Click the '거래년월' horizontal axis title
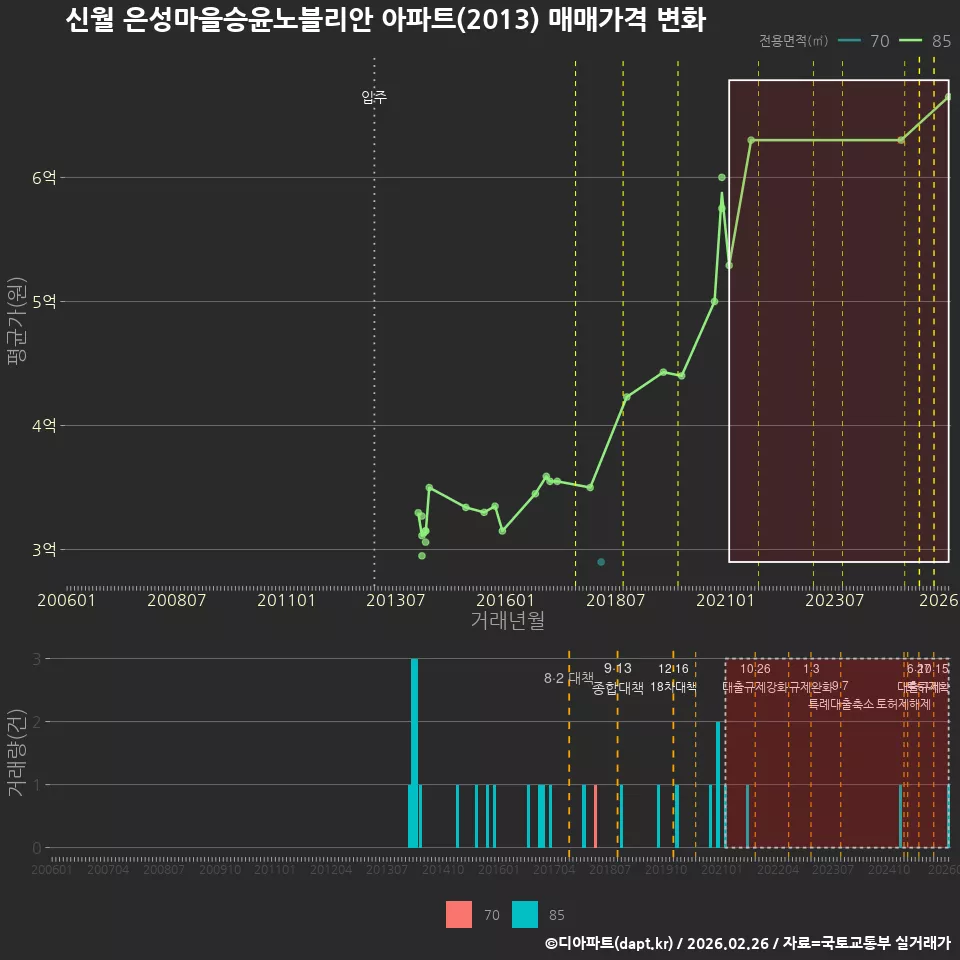 tap(508, 620)
